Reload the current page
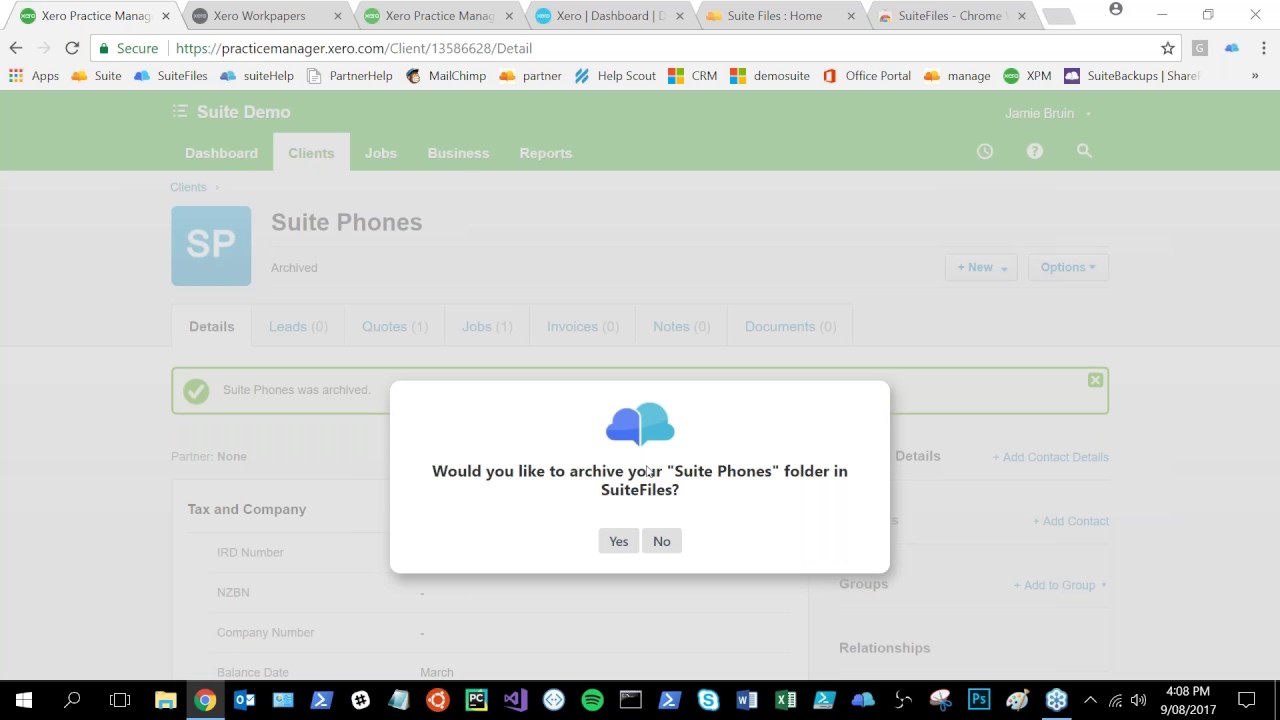The width and height of the screenshot is (1280, 720). (x=72, y=48)
